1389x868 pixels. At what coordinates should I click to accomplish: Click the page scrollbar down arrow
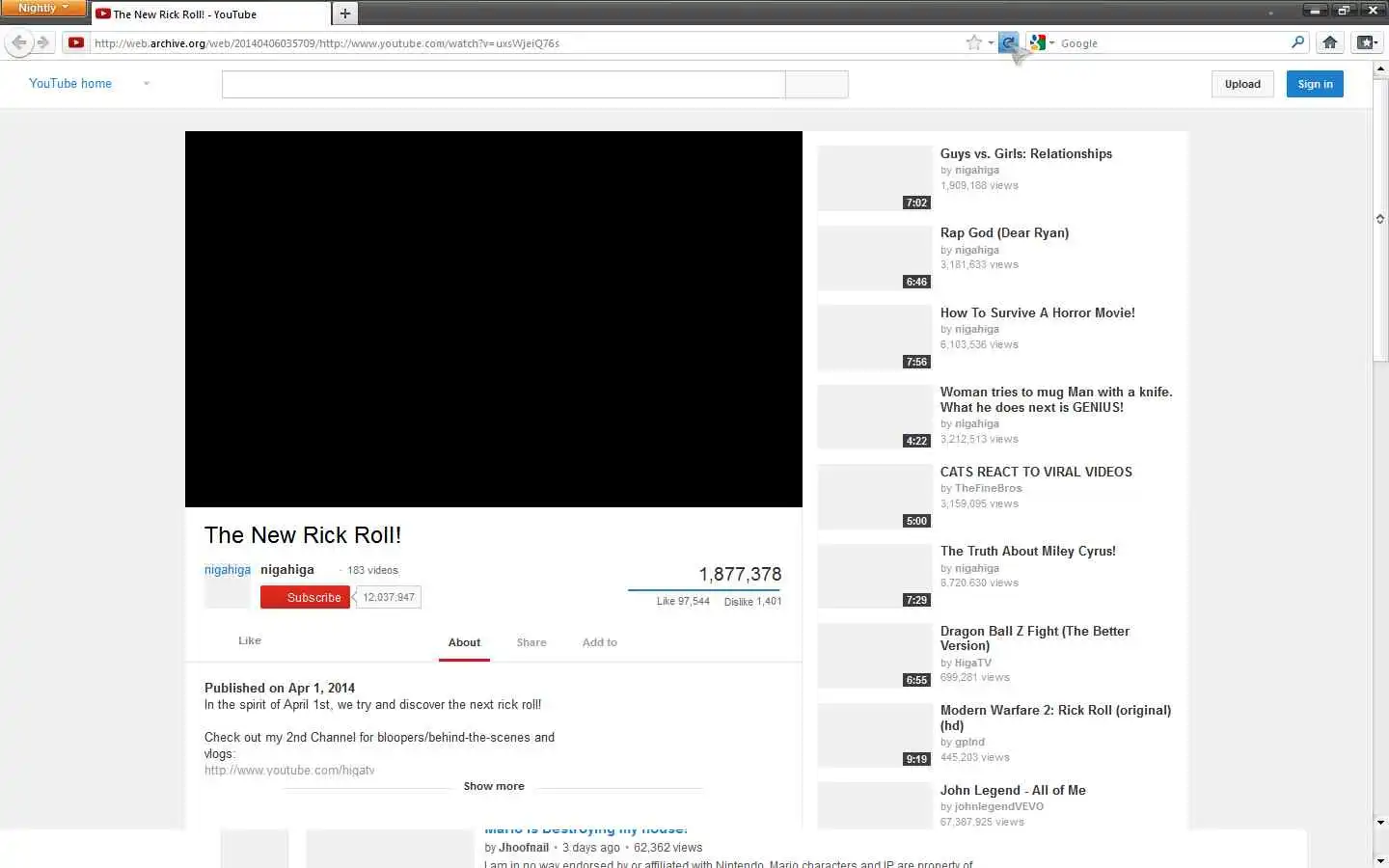1380,859
